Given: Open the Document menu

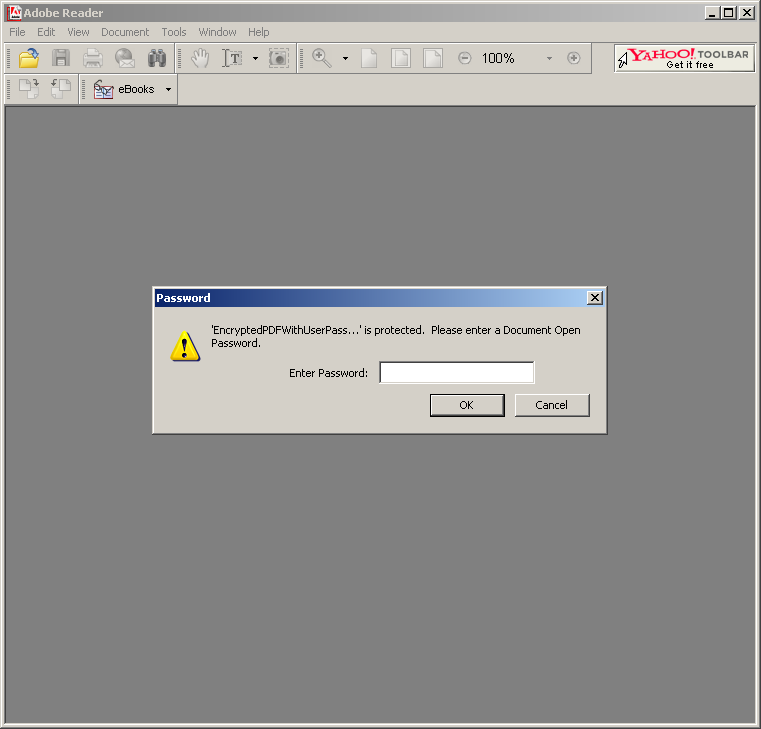Looking at the screenshot, I should (x=125, y=32).
